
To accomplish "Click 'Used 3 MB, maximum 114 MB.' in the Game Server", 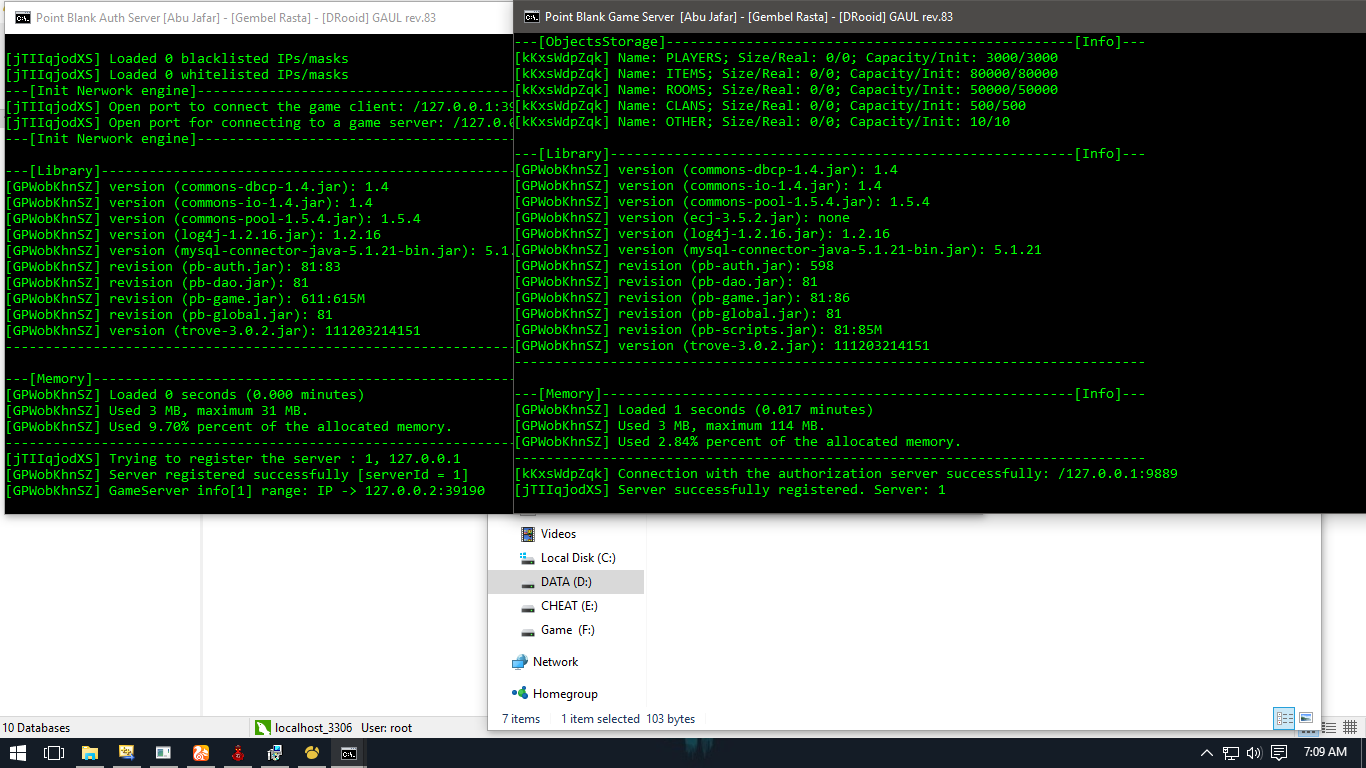I will pyautogui.click(x=670, y=426).
